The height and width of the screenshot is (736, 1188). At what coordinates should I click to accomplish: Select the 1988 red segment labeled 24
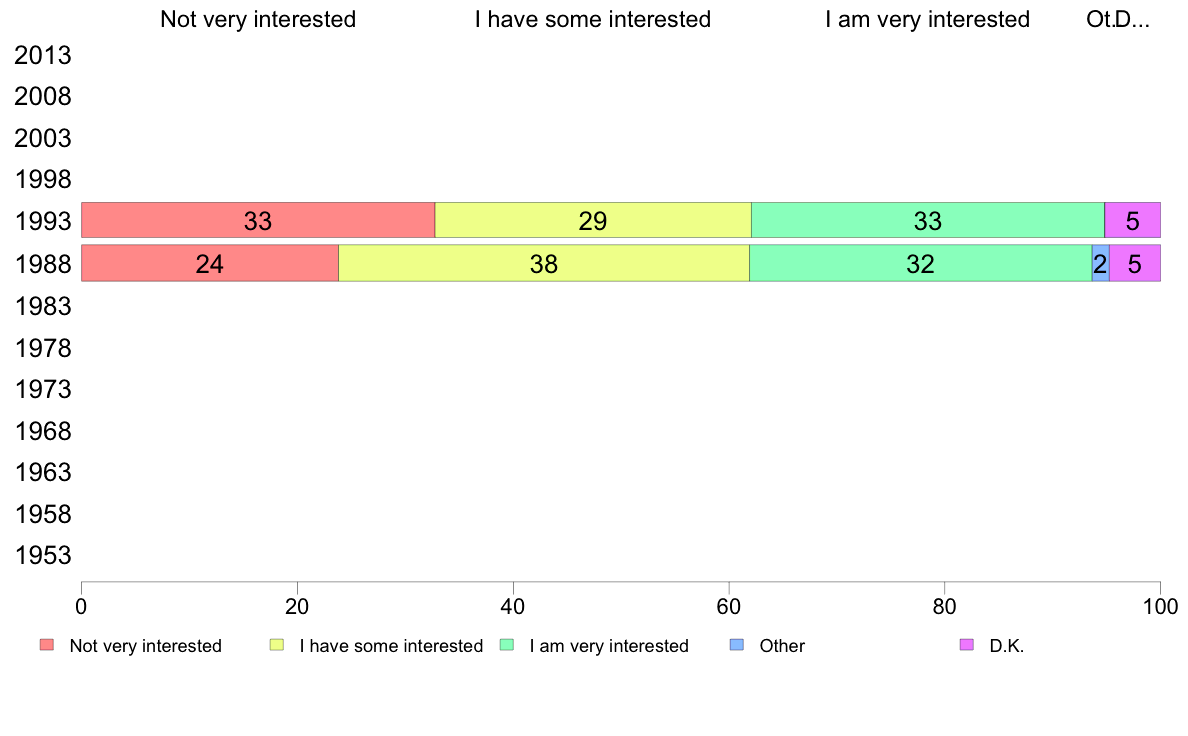coord(210,263)
